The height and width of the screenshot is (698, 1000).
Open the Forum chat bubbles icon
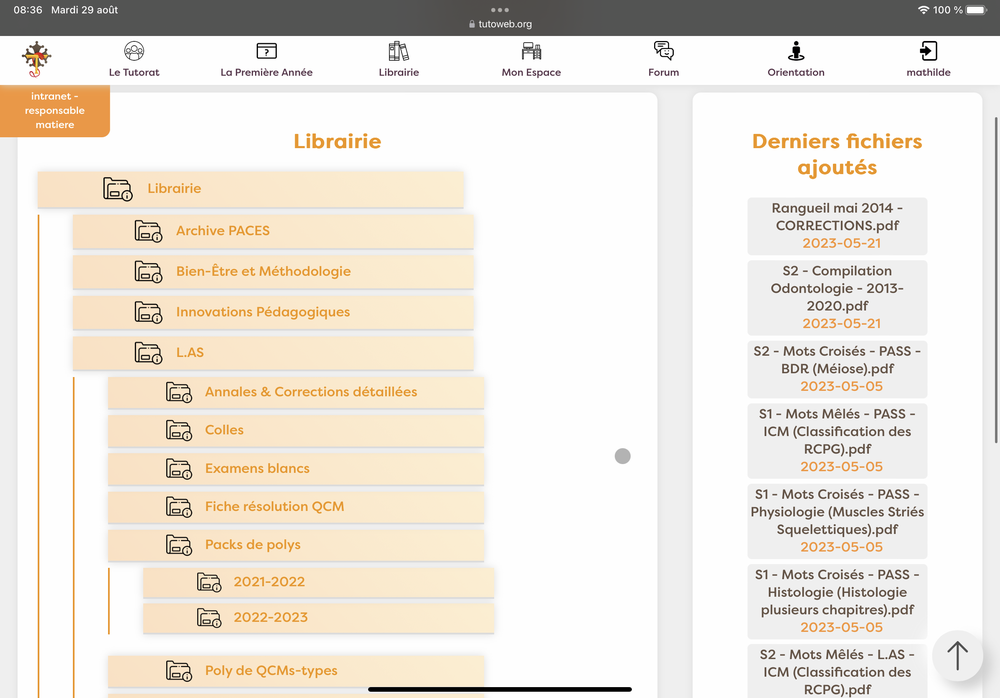click(663, 51)
